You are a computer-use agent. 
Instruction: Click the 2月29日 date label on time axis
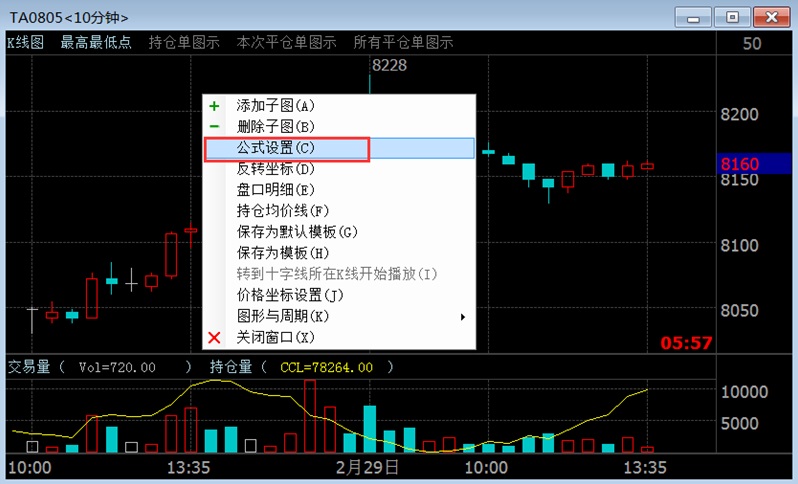367,467
